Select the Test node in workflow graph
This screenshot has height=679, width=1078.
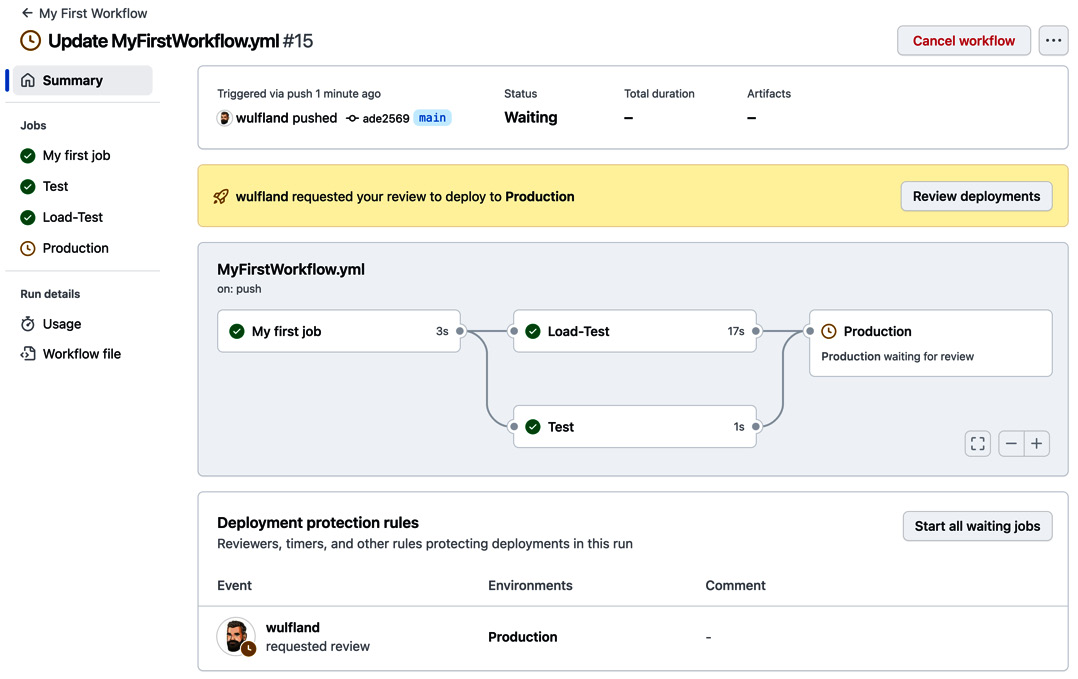[635, 427]
